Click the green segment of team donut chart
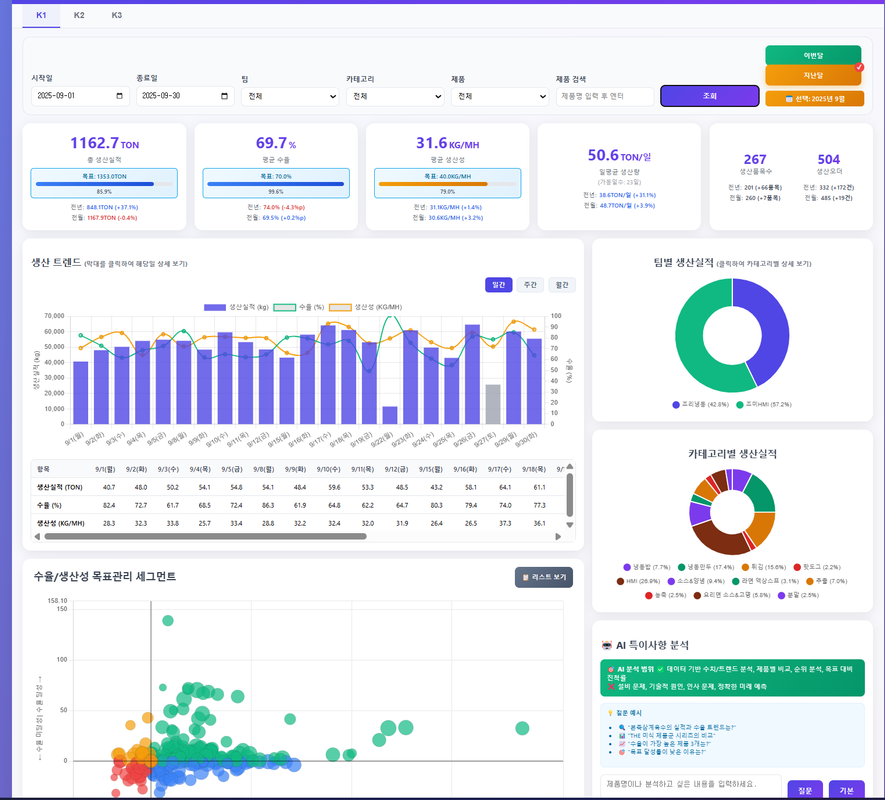 691,344
